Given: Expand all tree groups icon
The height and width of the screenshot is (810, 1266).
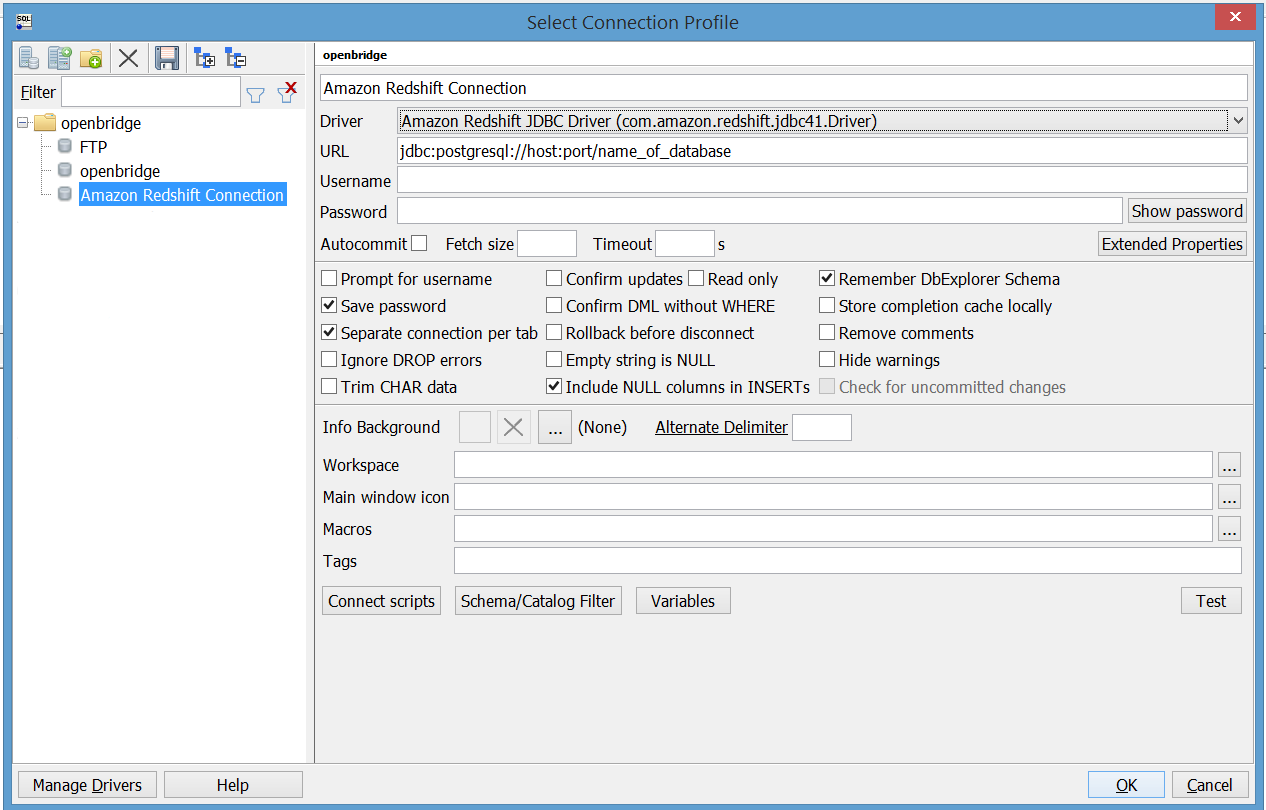Looking at the screenshot, I should (x=205, y=58).
